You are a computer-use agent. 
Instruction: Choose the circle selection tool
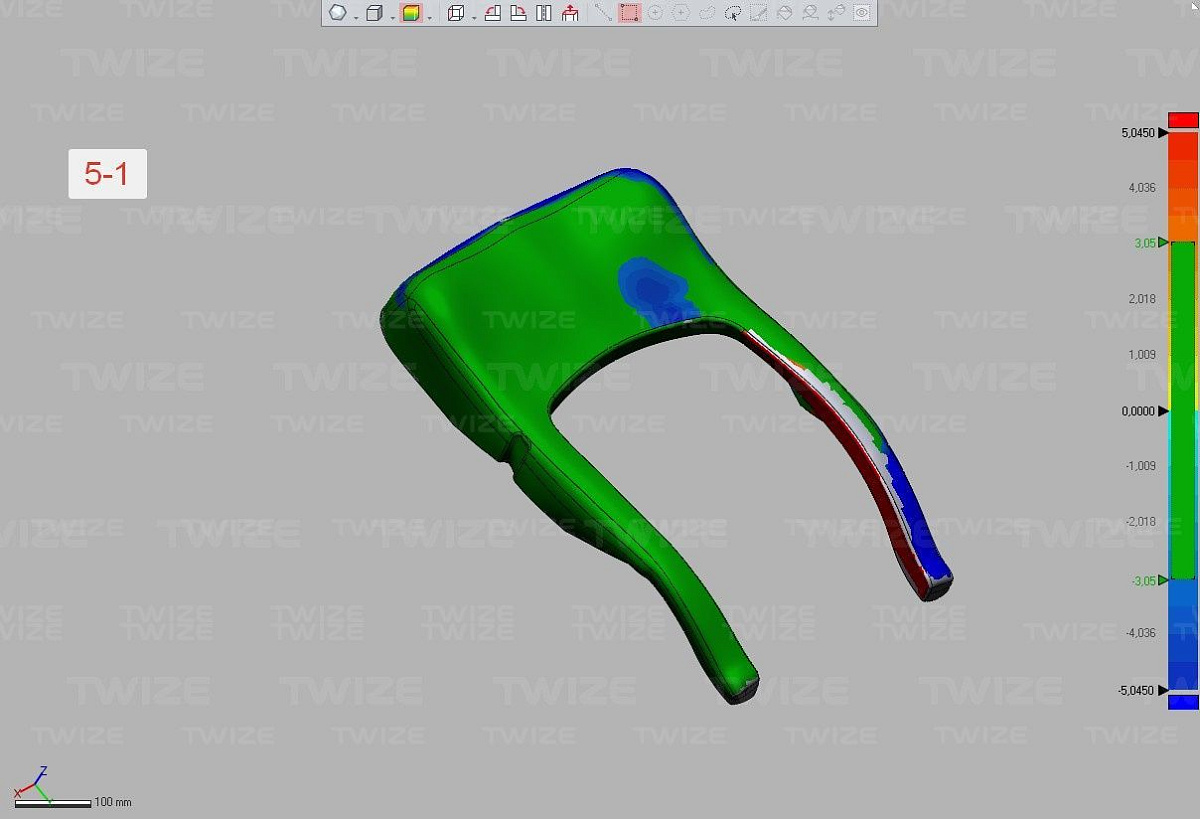pos(655,13)
